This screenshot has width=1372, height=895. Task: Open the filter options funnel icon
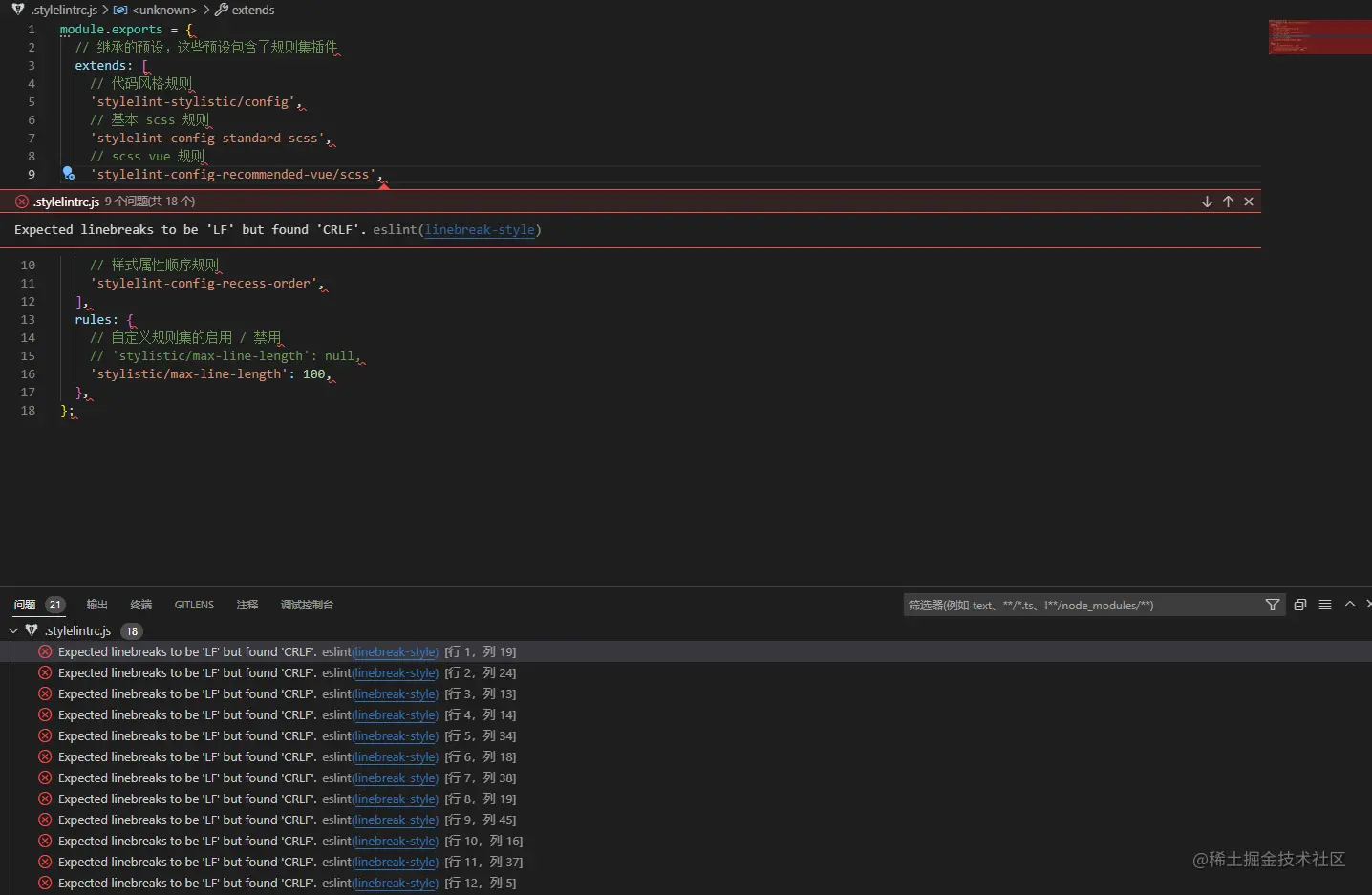1273,605
